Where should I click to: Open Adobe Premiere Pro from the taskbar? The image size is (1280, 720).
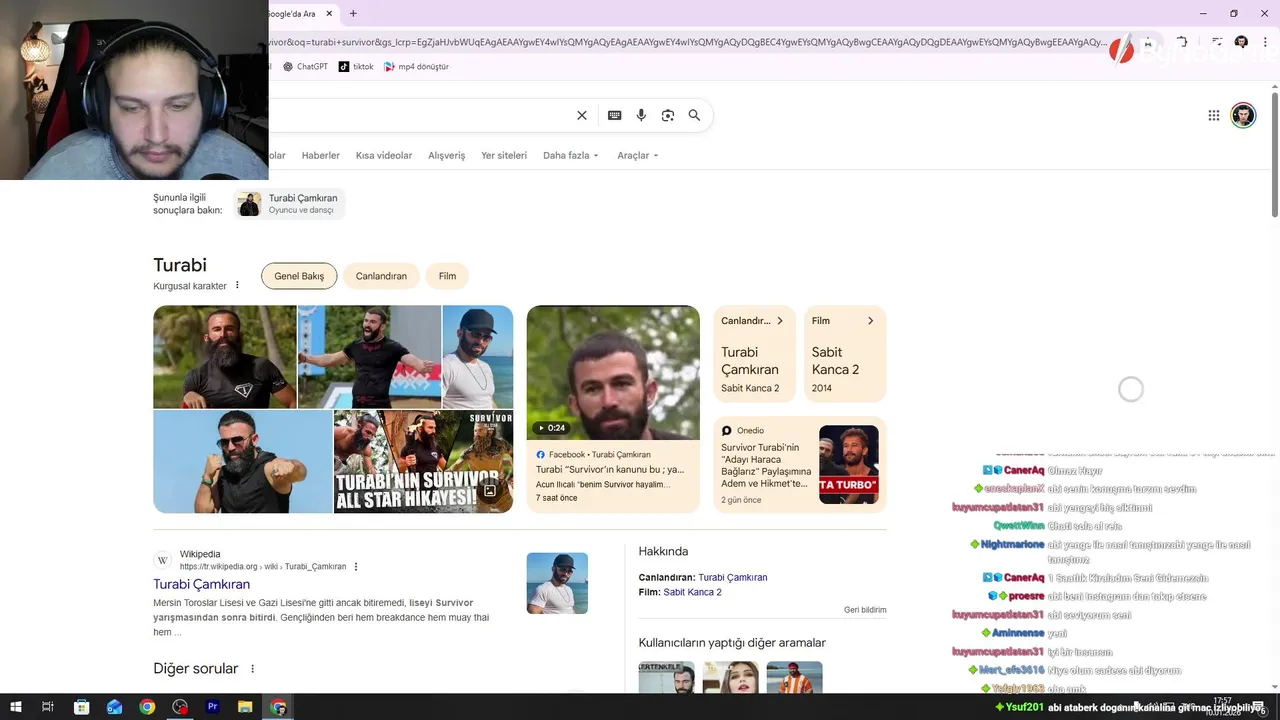point(212,707)
